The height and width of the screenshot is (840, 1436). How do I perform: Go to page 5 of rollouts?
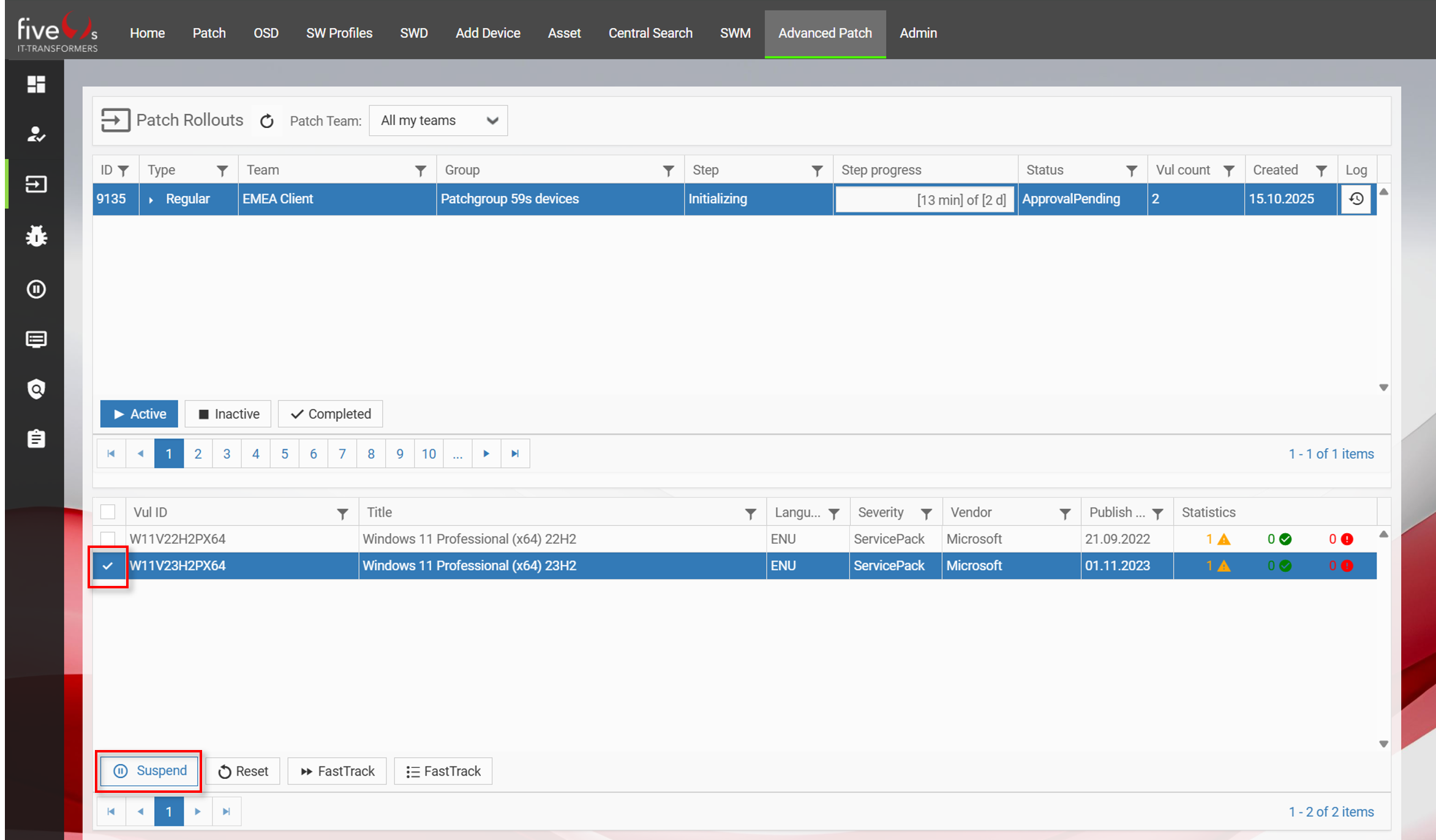tap(284, 454)
